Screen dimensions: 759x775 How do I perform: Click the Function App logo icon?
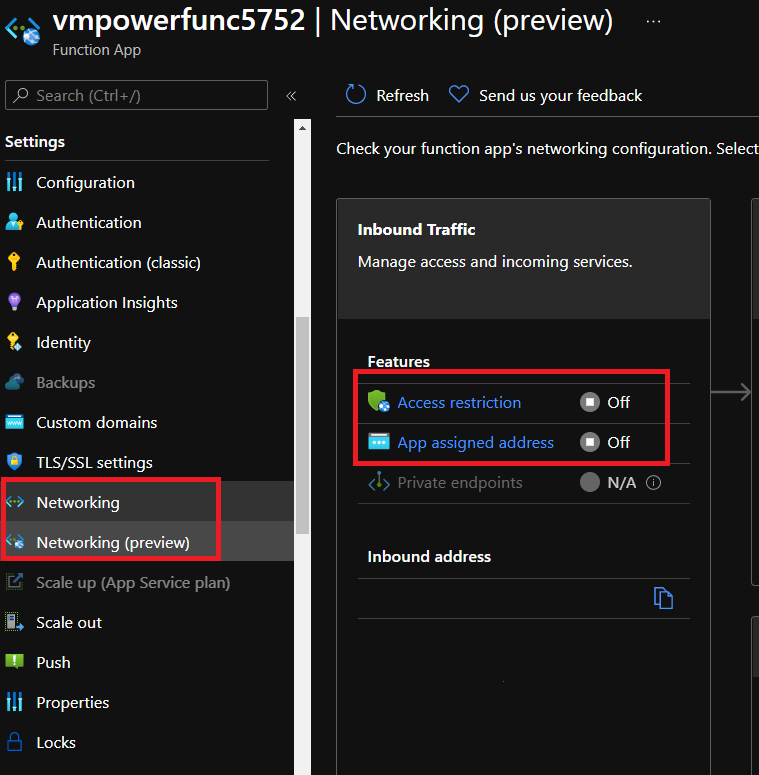tap(23, 31)
